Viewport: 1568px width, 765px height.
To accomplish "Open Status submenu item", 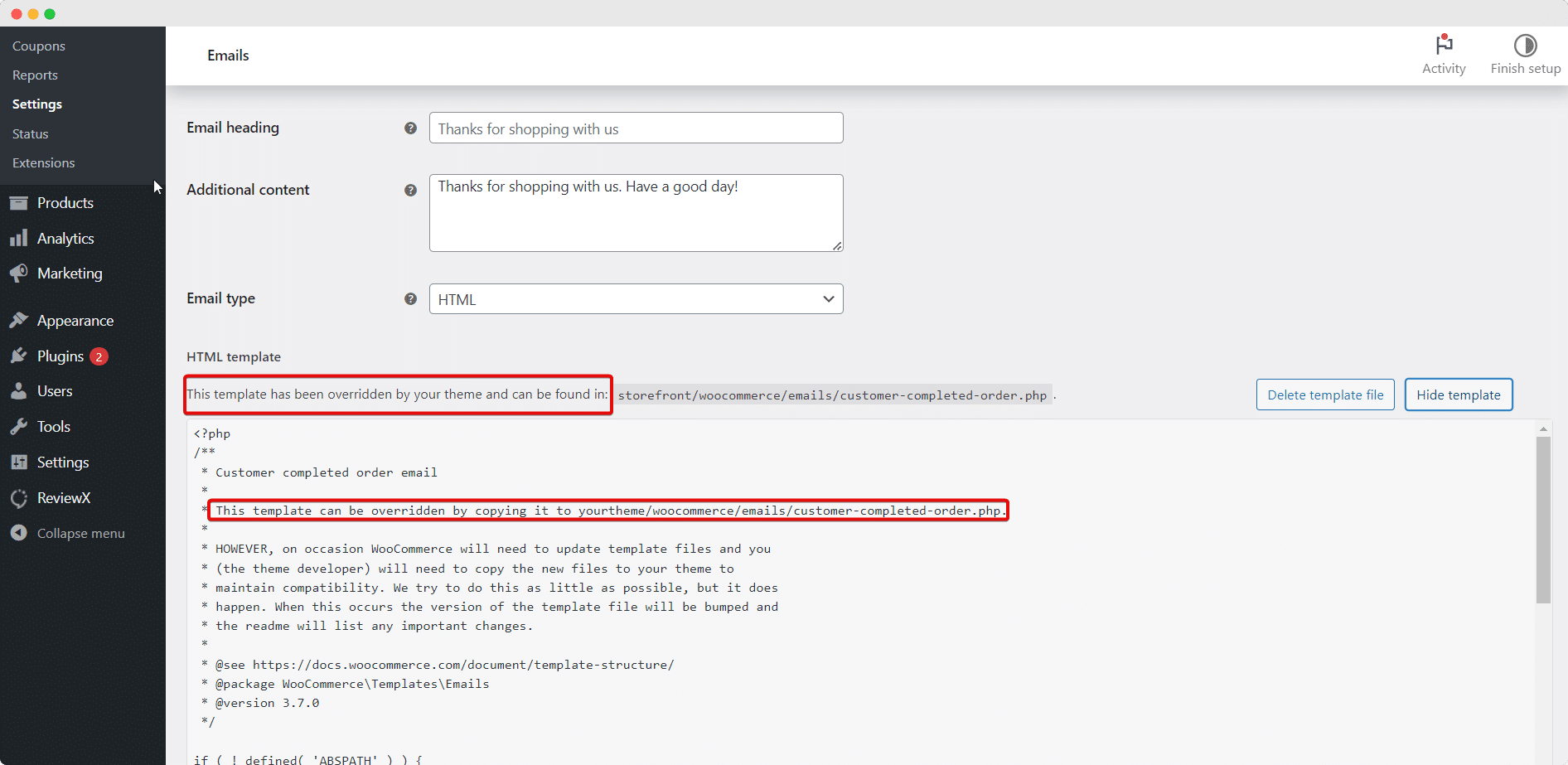I will (x=31, y=134).
